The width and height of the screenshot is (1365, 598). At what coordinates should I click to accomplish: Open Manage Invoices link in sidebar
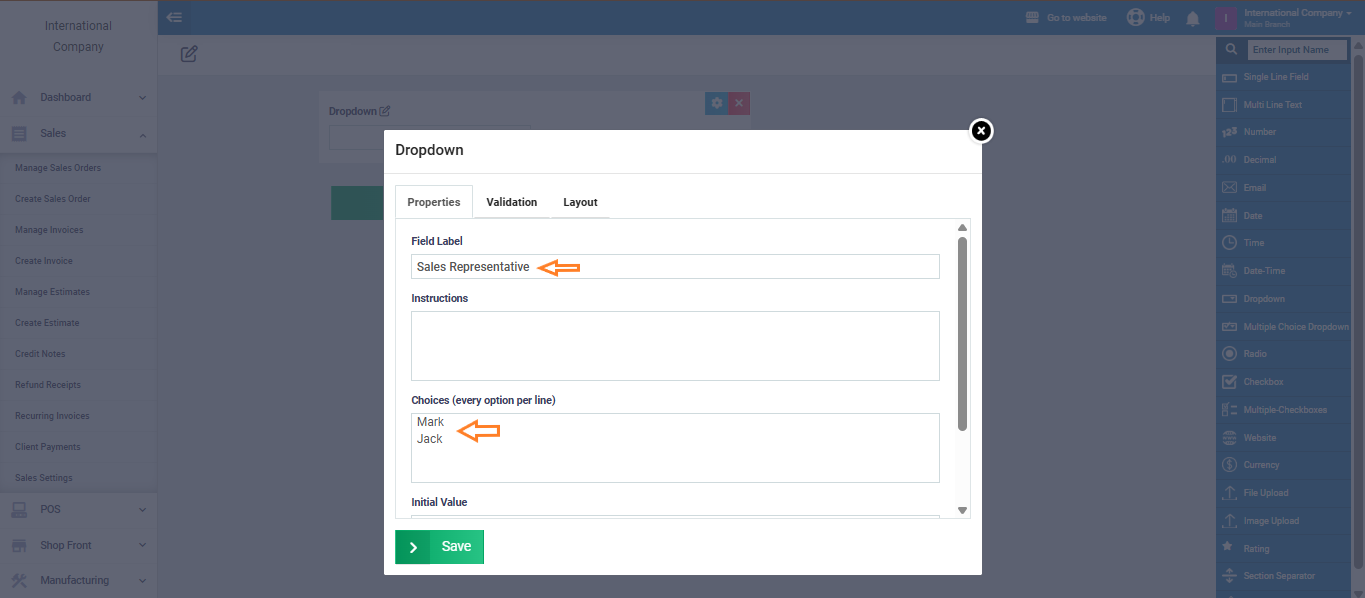pos(49,230)
